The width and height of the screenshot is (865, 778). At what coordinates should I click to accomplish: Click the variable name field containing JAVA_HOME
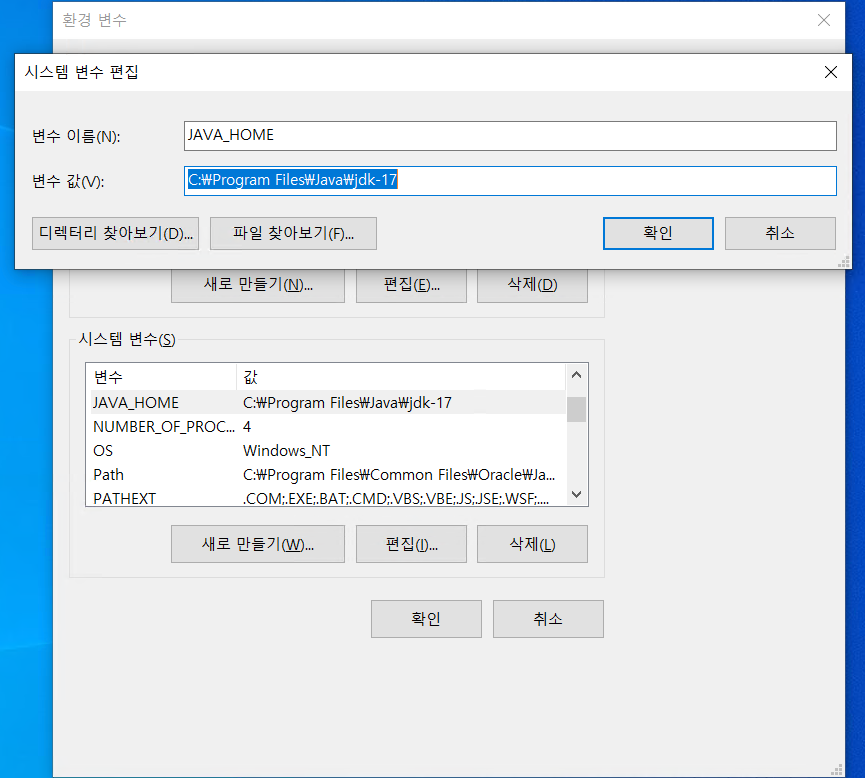510,136
